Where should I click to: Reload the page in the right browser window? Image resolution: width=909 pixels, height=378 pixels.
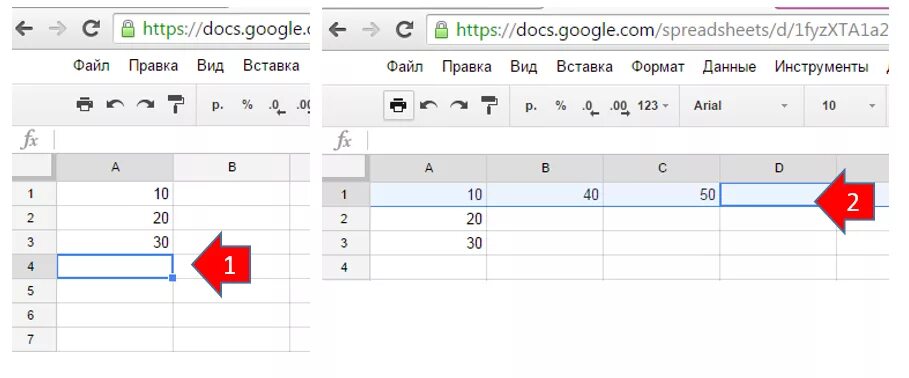tap(404, 29)
